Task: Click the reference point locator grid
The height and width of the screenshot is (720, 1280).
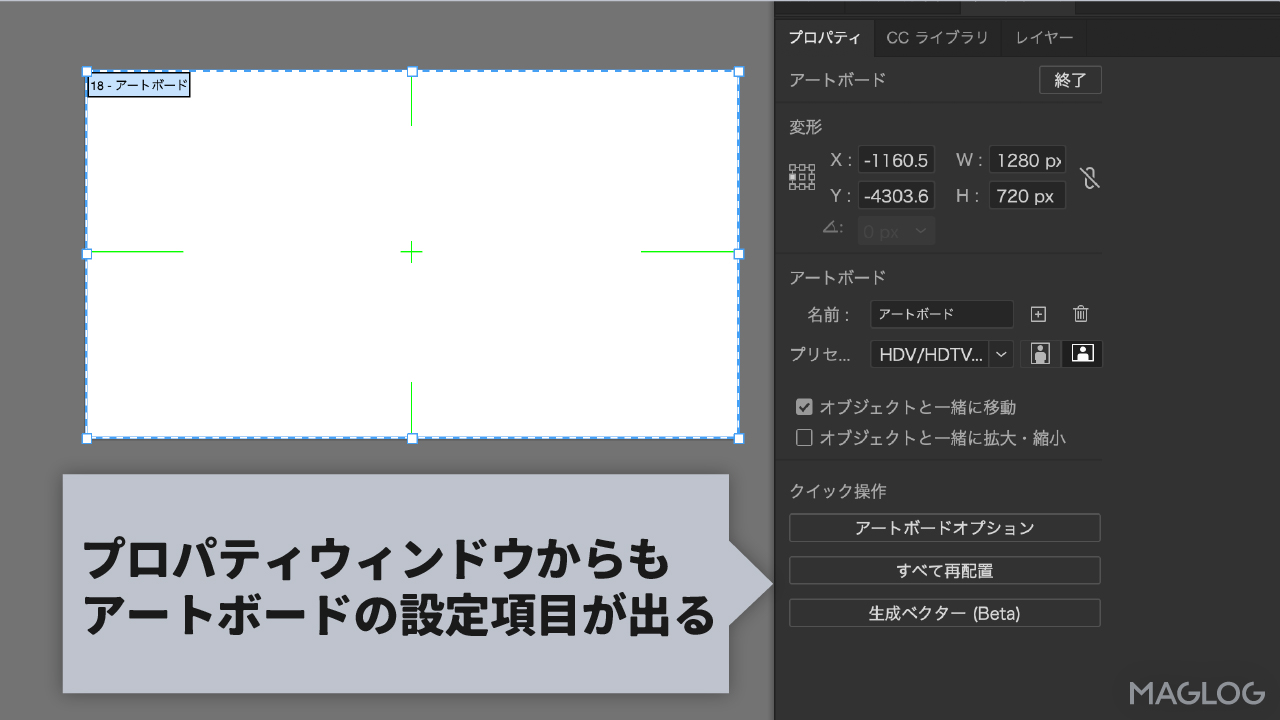Action: click(801, 176)
